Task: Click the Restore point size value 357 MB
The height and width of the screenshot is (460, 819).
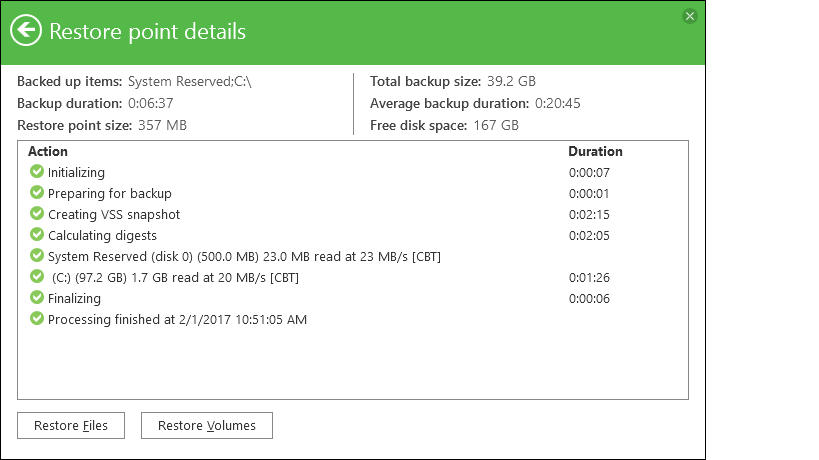Action: point(162,125)
